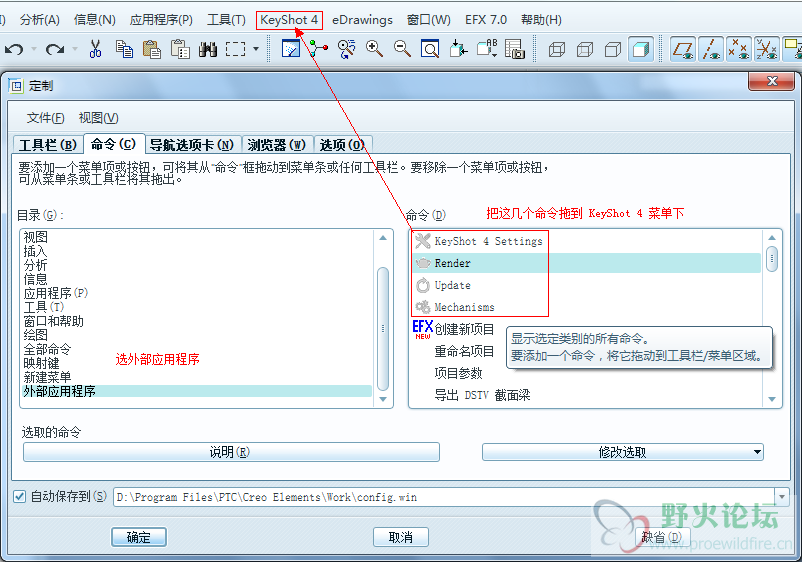The width and height of the screenshot is (802, 562).
Task: Switch to 浏览器(W) tab
Action: coord(277,145)
